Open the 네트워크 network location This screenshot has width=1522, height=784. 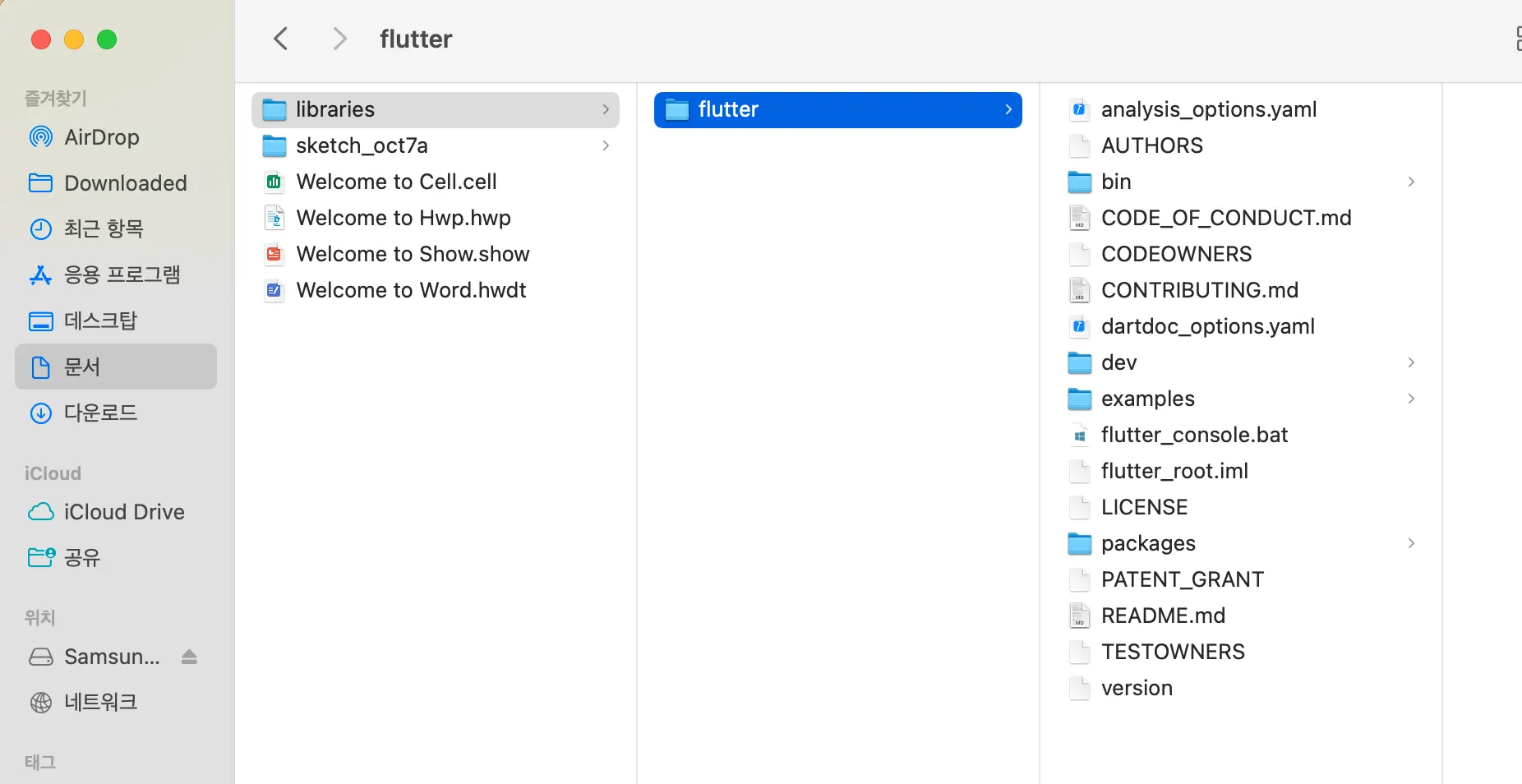100,703
